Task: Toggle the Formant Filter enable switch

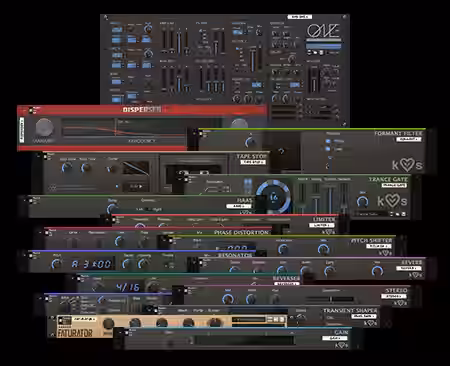Action: [201, 133]
